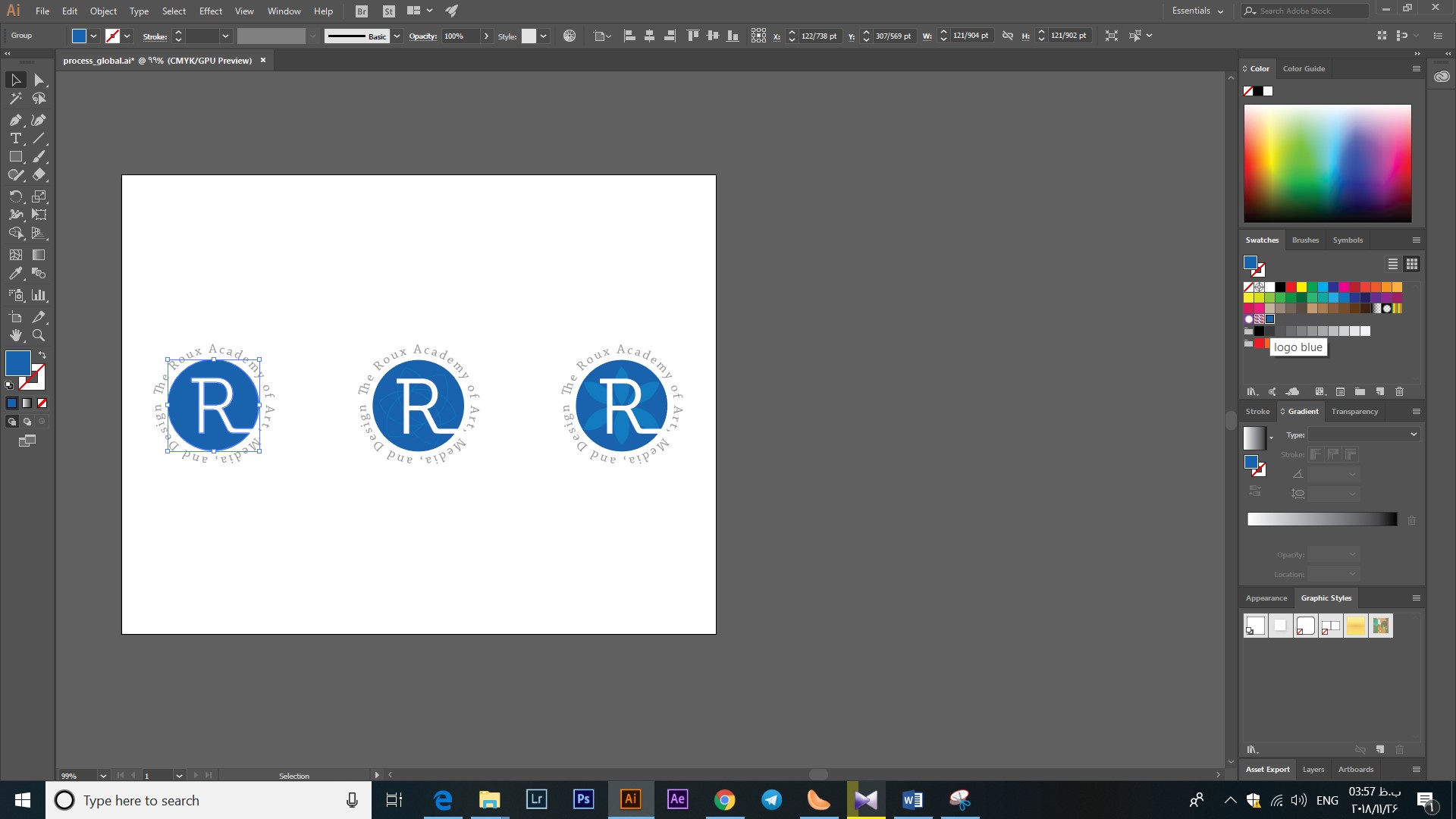Open the Effect menu
This screenshot has width=1456, height=819.
coord(211,11)
